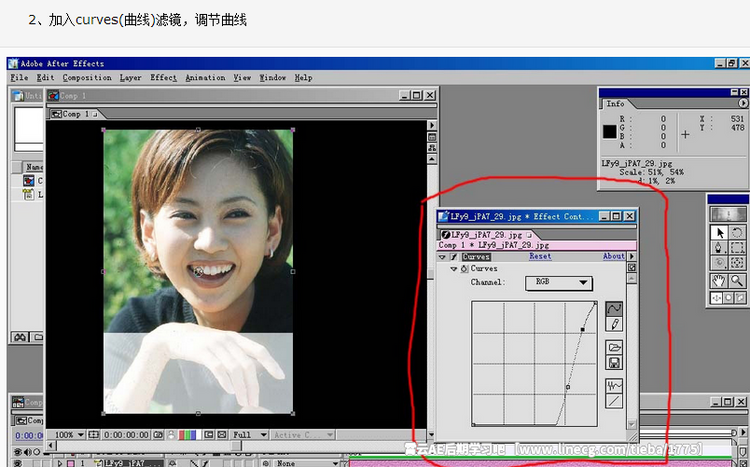Open the Channel RGB dropdown
The height and width of the screenshot is (467, 750).
point(559,283)
